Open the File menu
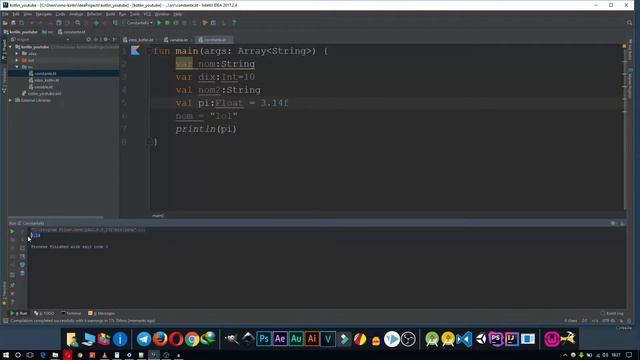This screenshot has width=640, height=360. tap(5, 14)
